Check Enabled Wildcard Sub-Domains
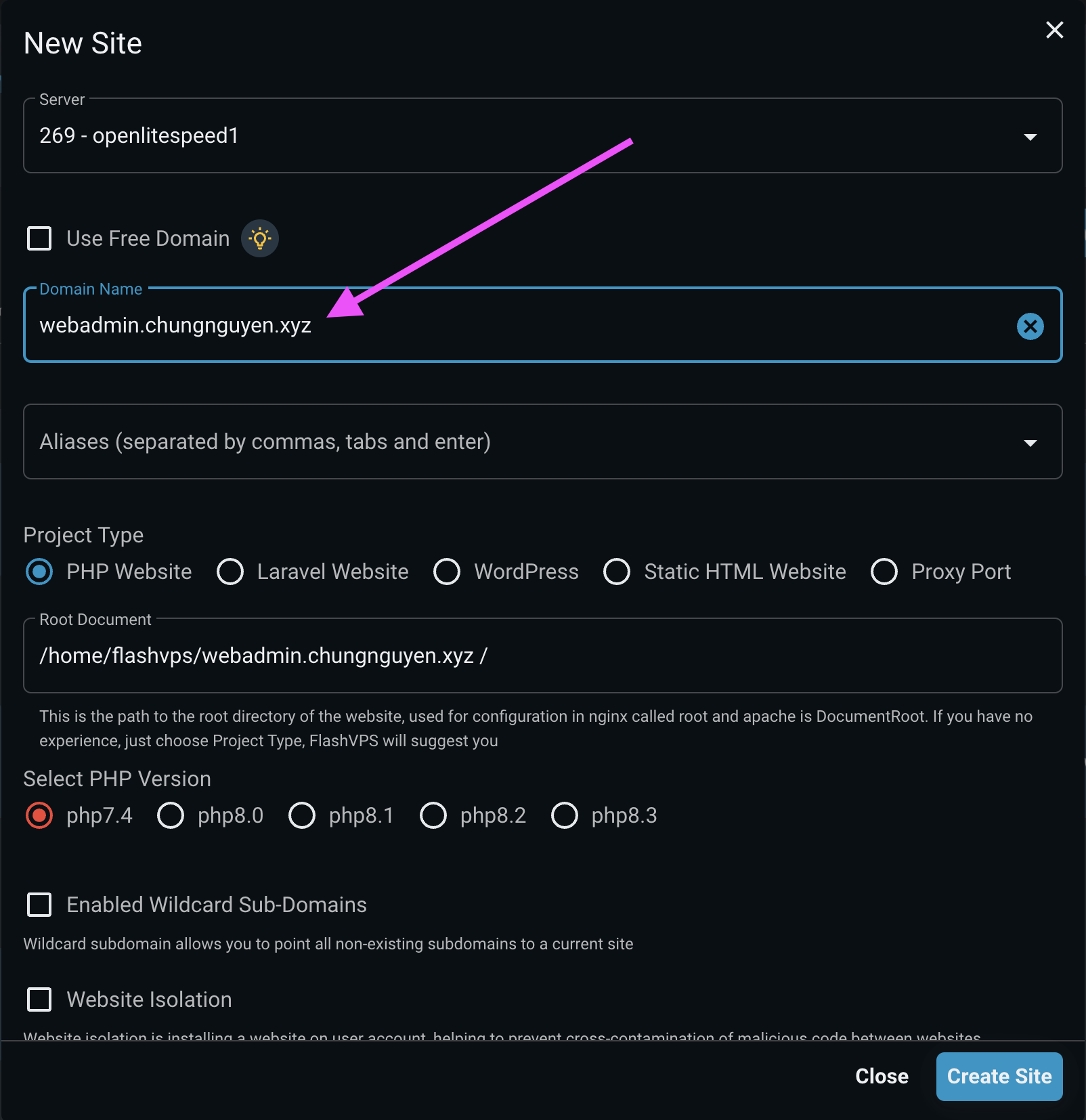This screenshot has height=1120, width=1086. tap(39, 905)
